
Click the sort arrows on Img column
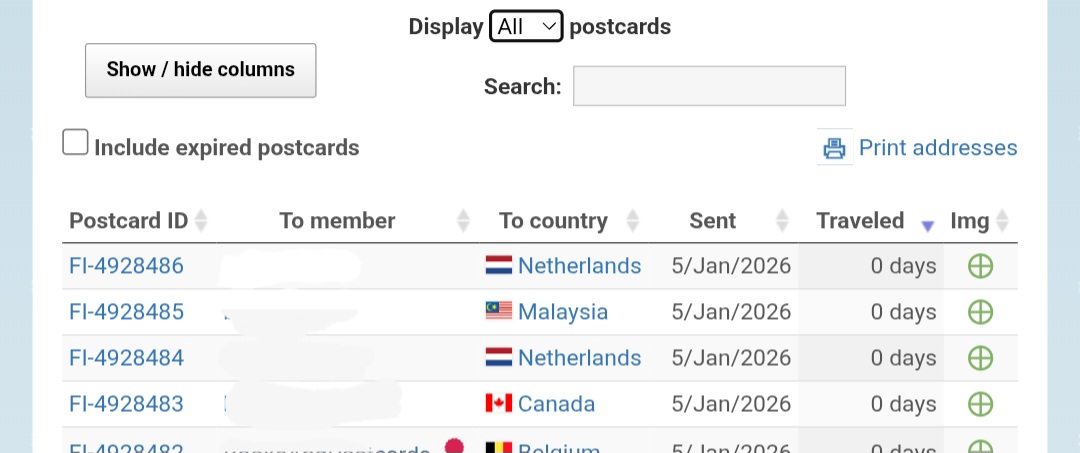1002,221
